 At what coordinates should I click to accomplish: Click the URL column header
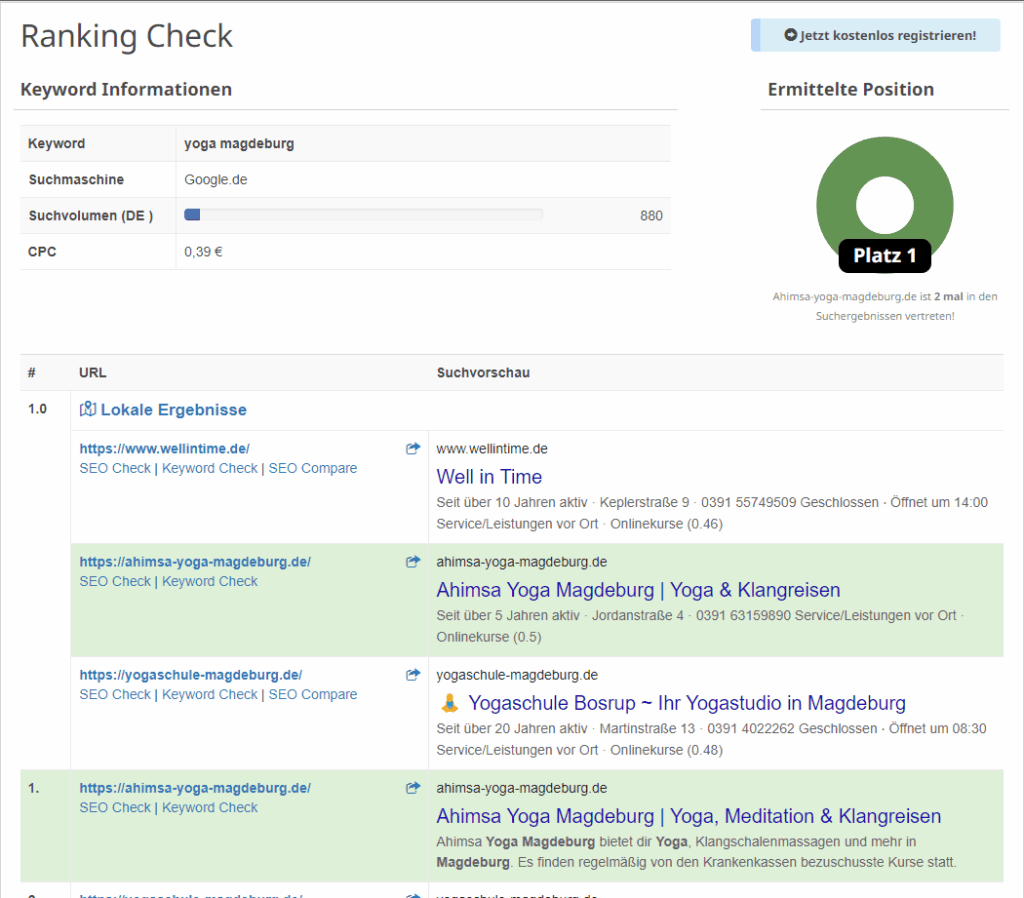tap(93, 373)
